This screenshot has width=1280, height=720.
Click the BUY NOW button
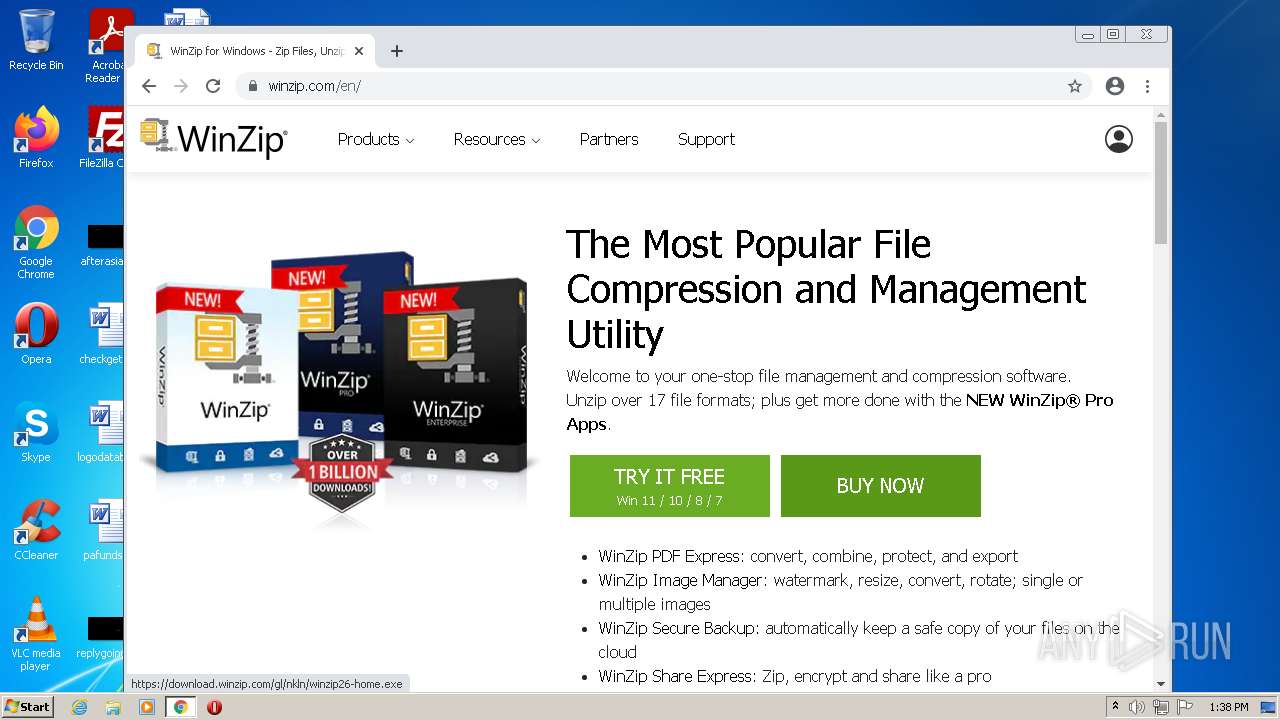point(881,486)
